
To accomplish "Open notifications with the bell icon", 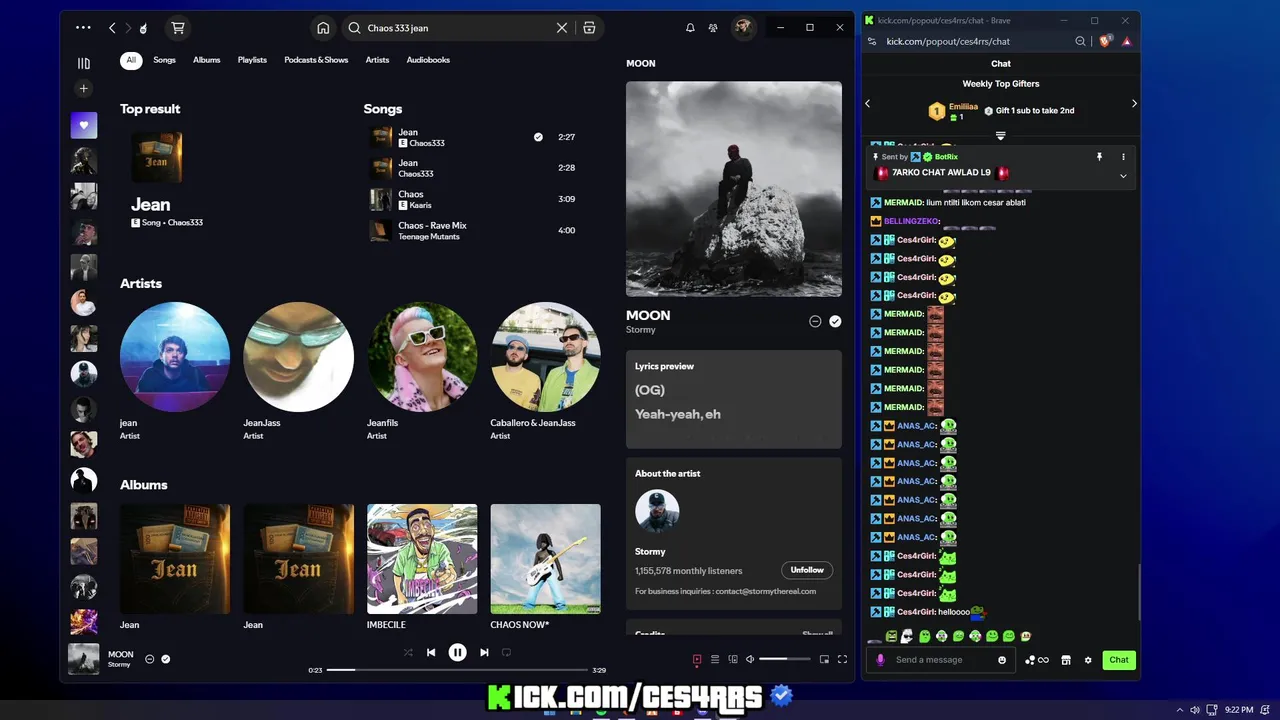I will (x=690, y=28).
